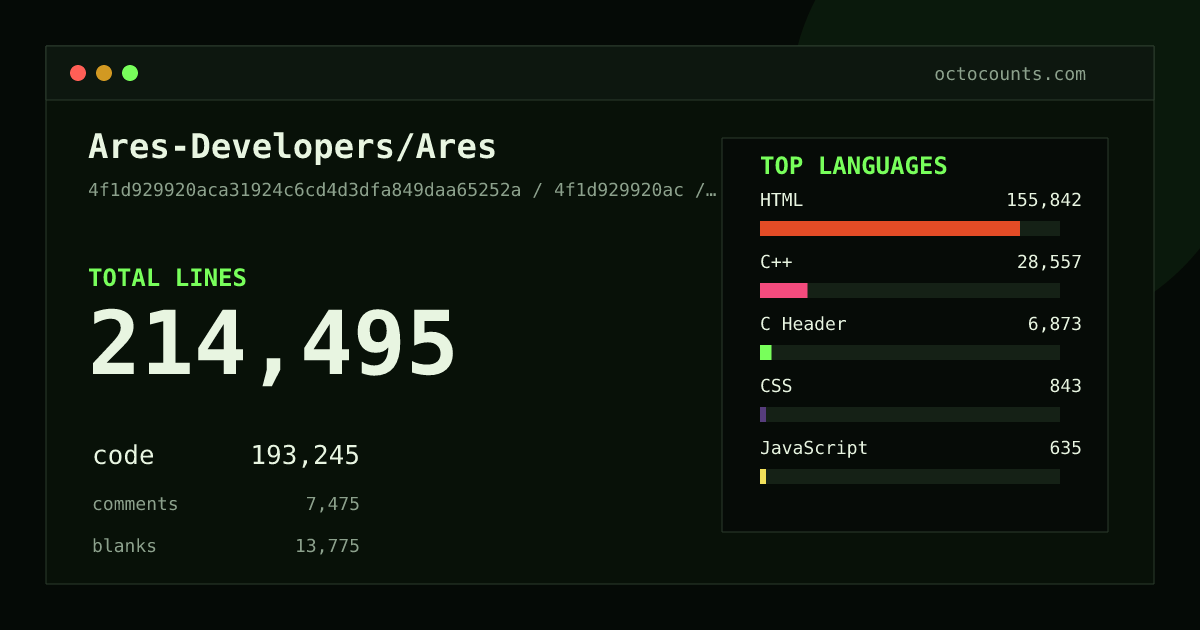Select the C Header language label
The height and width of the screenshot is (630, 1200).
[x=803, y=324]
